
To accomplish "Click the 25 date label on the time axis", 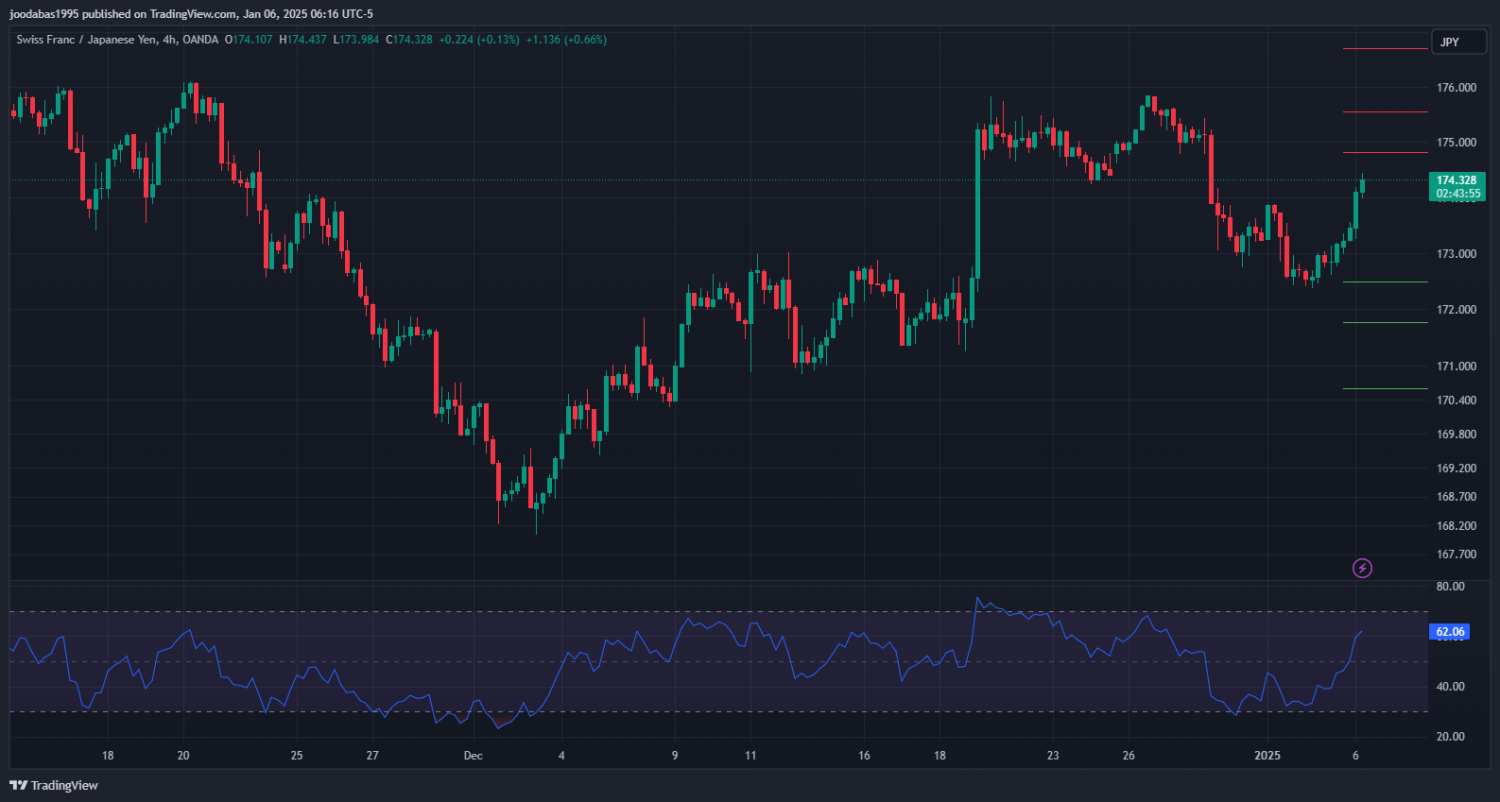I will pyautogui.click(x=296, y=756).
